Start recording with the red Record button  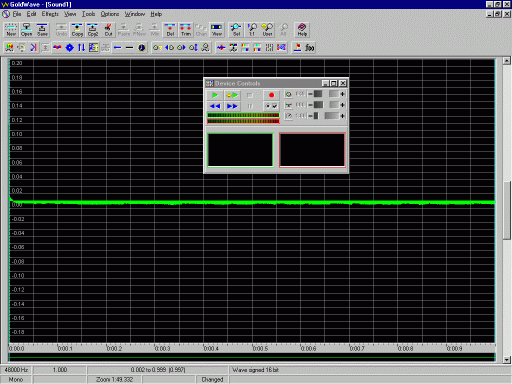271,95
